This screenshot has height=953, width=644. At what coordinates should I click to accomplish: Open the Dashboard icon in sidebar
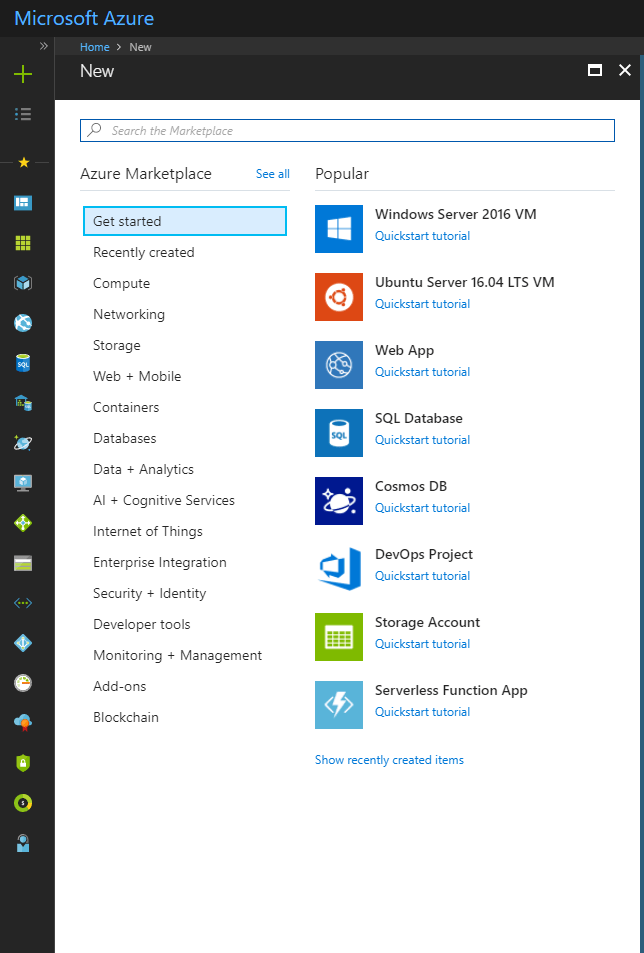pyautogui.click(x=23, y=203)
